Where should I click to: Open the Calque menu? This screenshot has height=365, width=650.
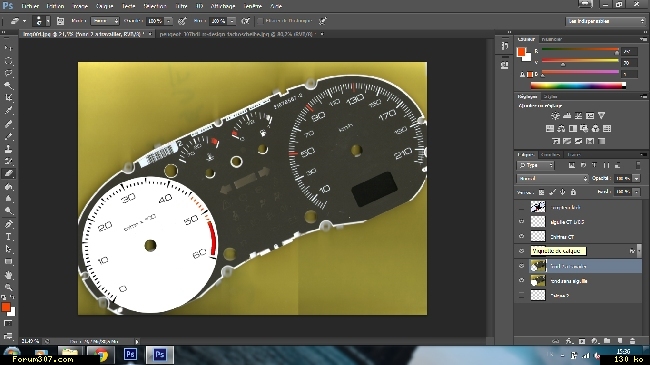(104, 6)
